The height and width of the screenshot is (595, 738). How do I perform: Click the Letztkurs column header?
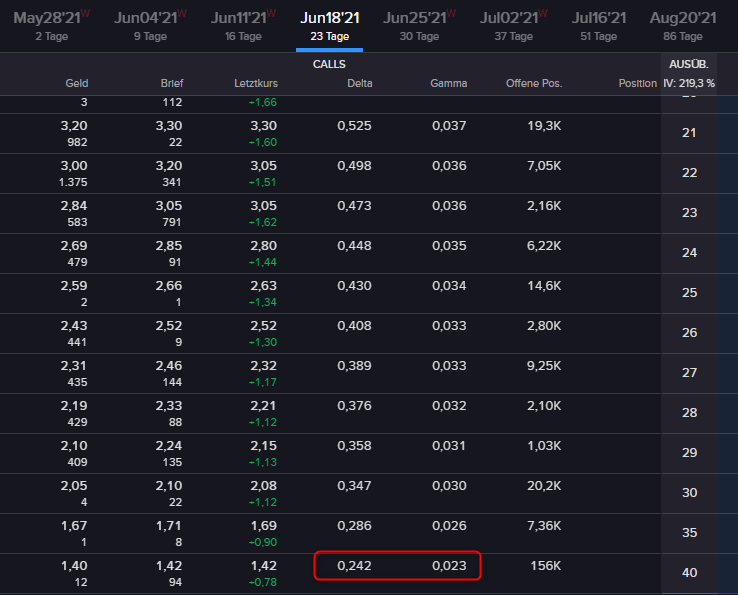click(256, 83)
